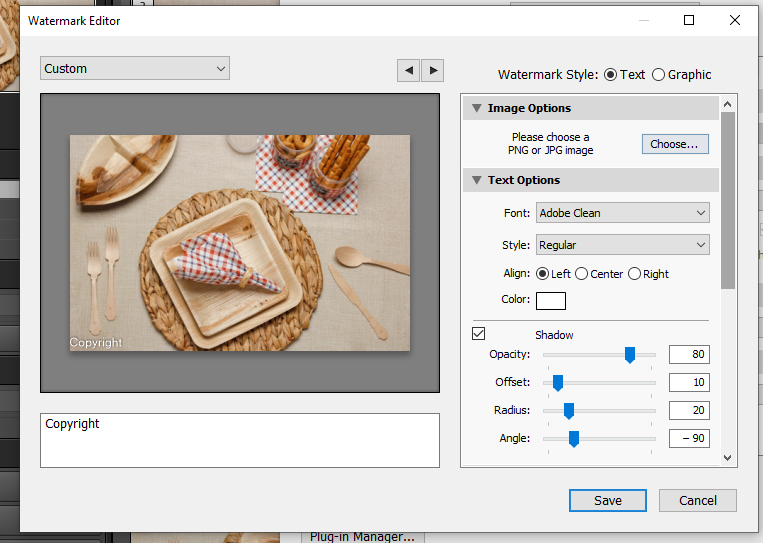Click the previous photo left arrow
The width and height of the screenshot is (763, 543).
click(x=408, y=70)
